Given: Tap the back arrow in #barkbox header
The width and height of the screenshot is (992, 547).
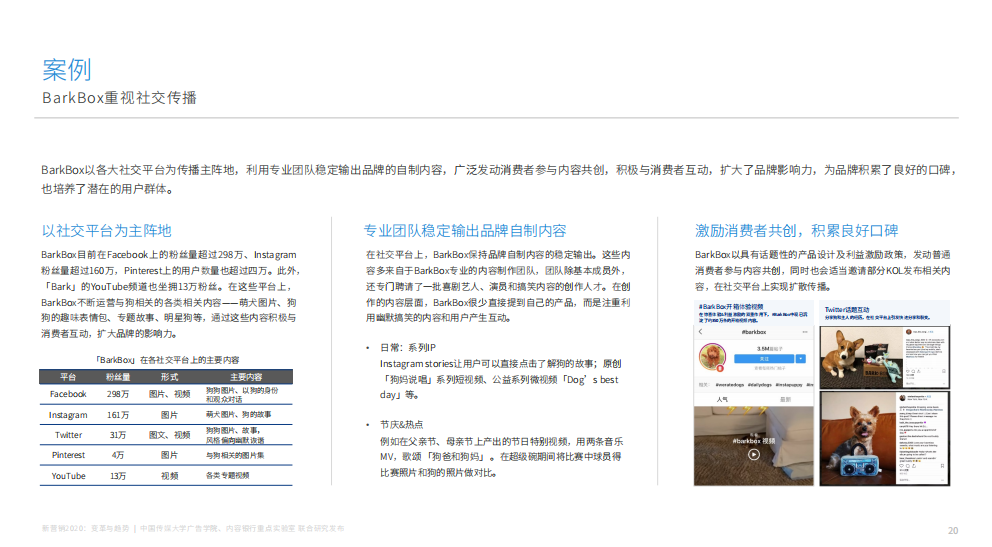Looking at the screenshot, I should [x=701, y=331].
